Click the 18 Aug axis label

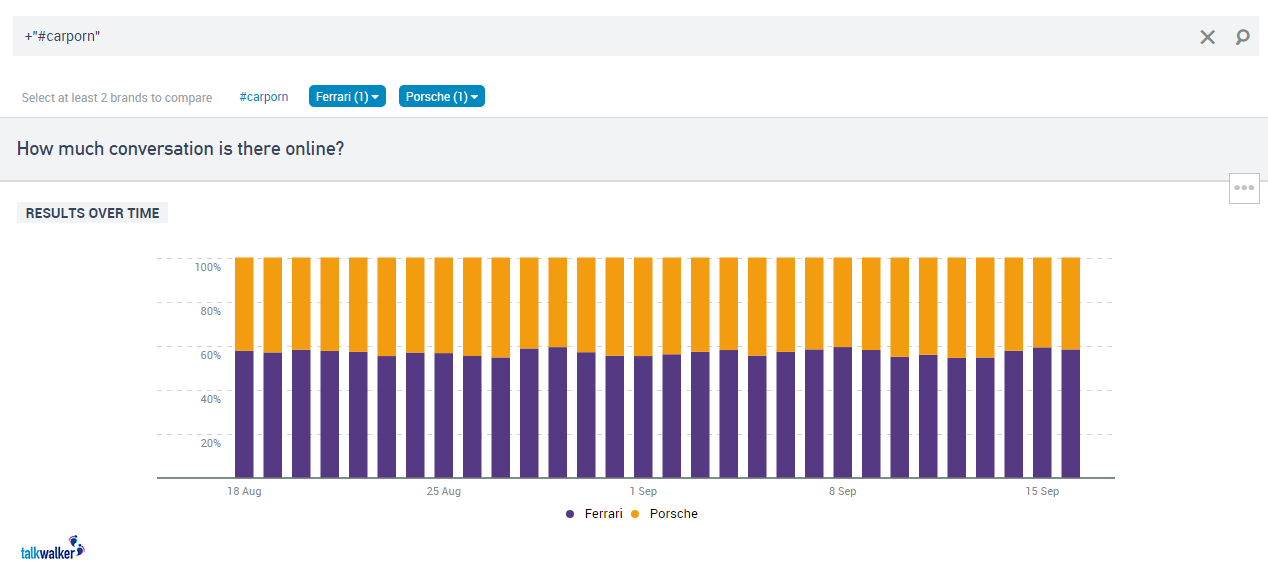tap(244, 491)
